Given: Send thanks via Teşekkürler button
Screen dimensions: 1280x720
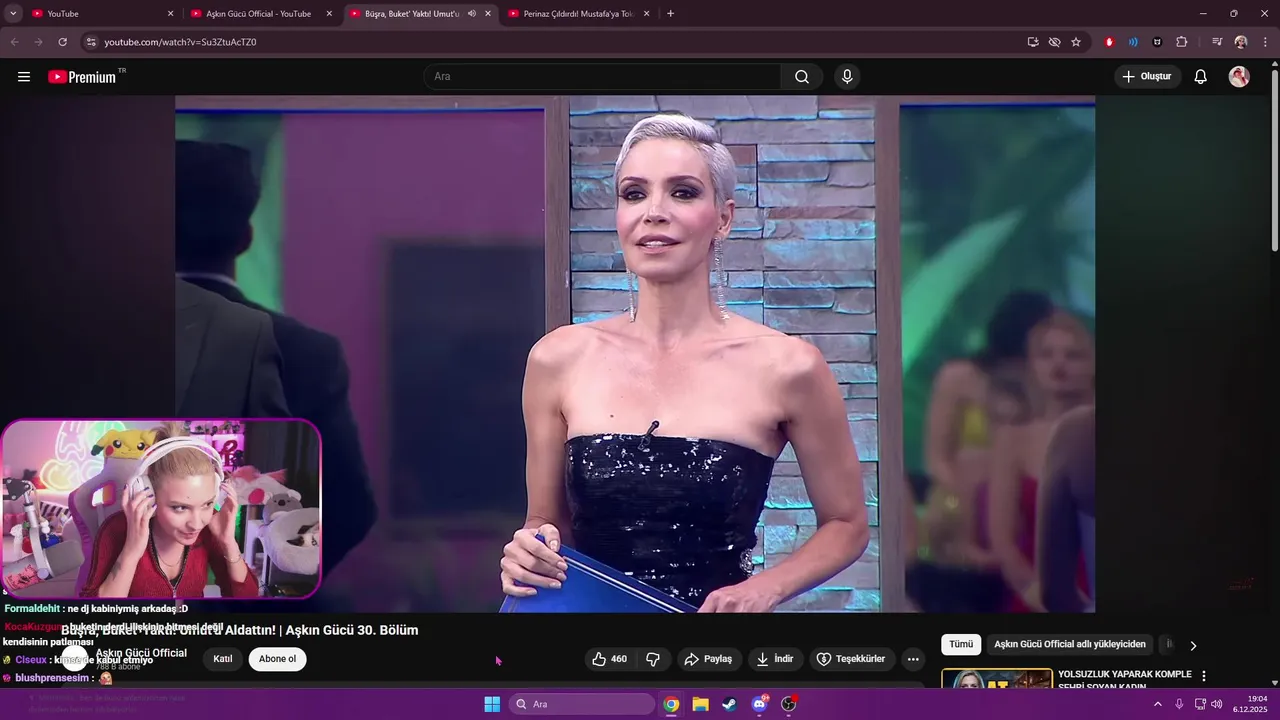Looking at the screenshot, I should [x=851, y=659].
